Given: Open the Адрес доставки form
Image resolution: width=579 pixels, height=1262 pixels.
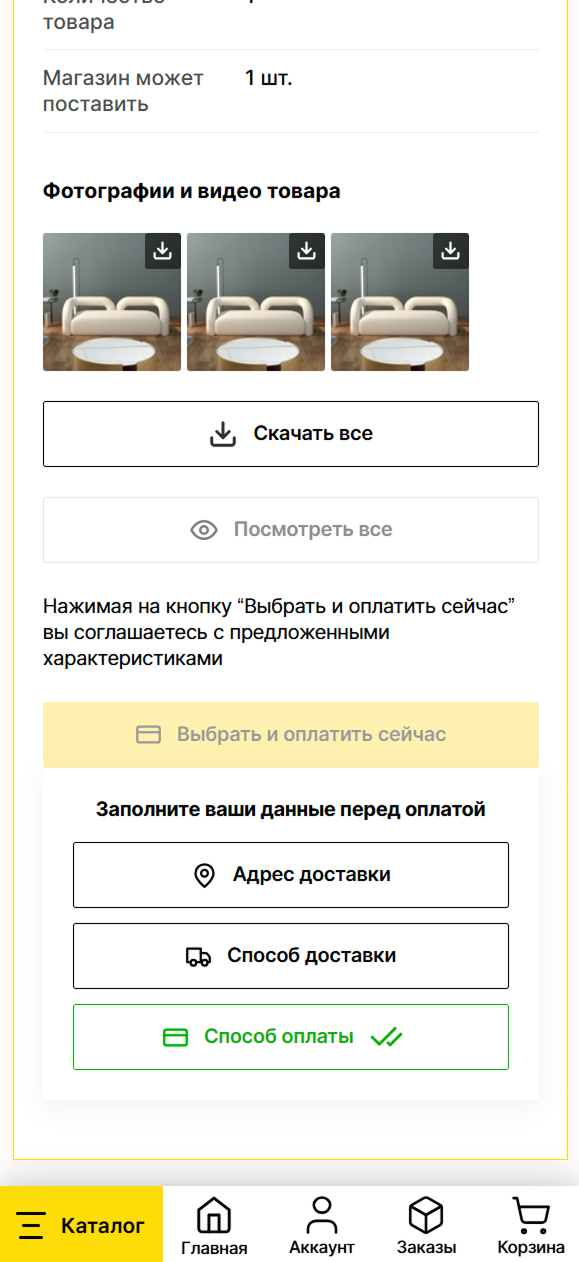Looking at the screenshot, I should [x=290, y=875].
